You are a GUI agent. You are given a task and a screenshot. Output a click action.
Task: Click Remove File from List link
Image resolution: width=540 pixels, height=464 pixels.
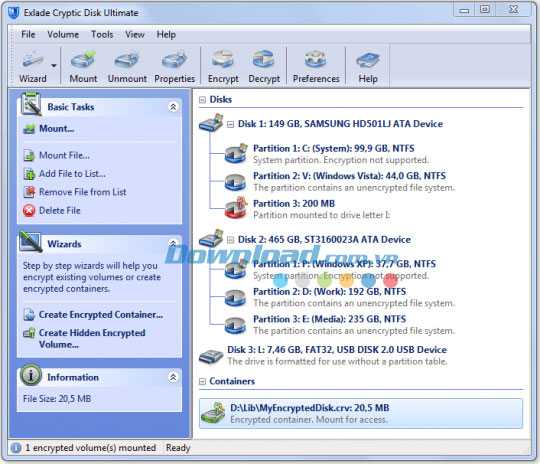pos(82,192)
